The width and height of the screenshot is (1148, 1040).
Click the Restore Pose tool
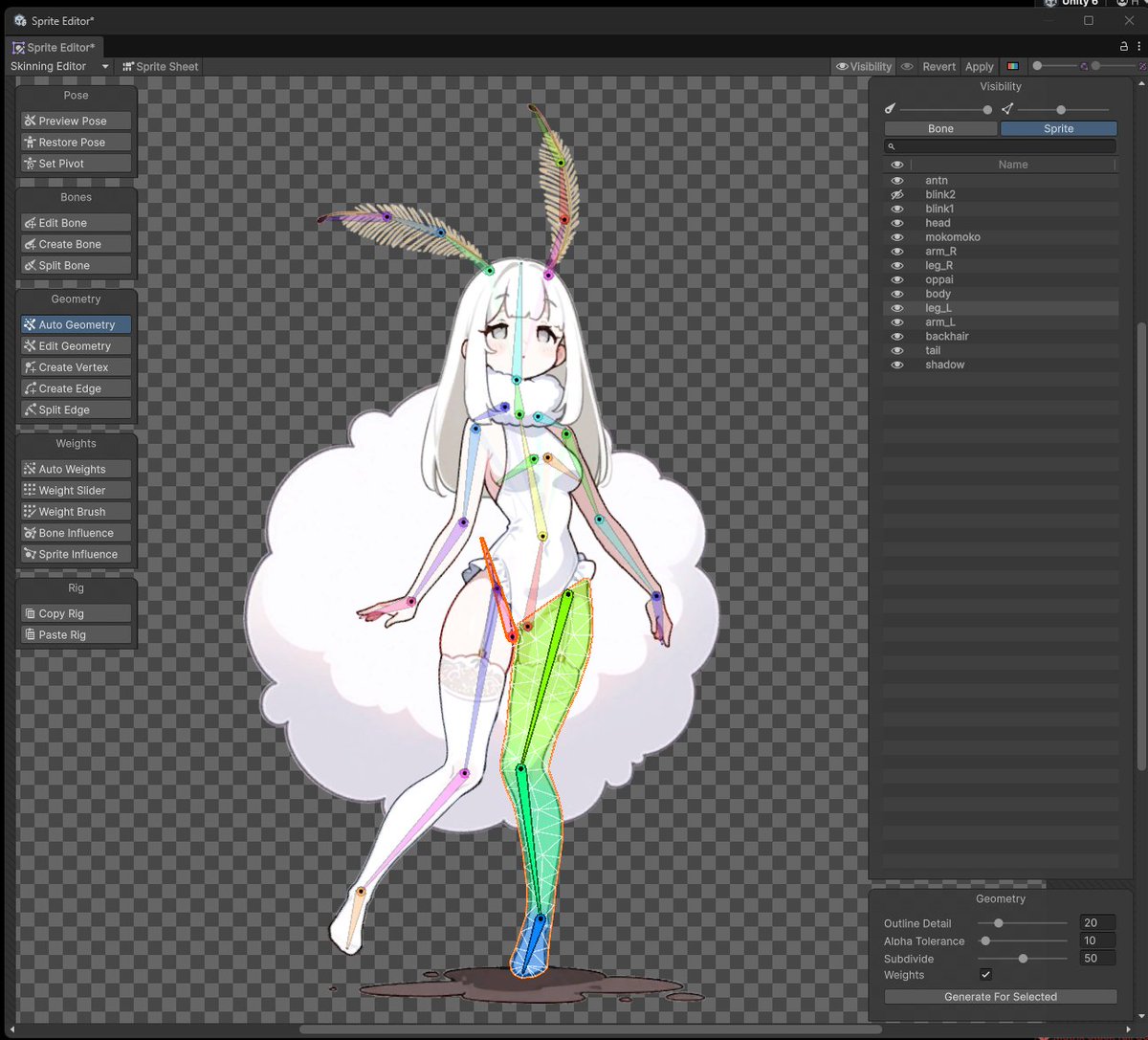tap(77, 142)
